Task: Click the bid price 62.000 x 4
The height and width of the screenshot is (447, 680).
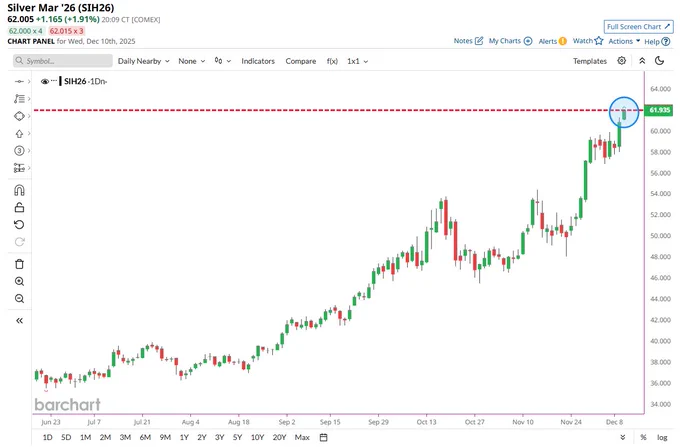Action: (26, 31)
